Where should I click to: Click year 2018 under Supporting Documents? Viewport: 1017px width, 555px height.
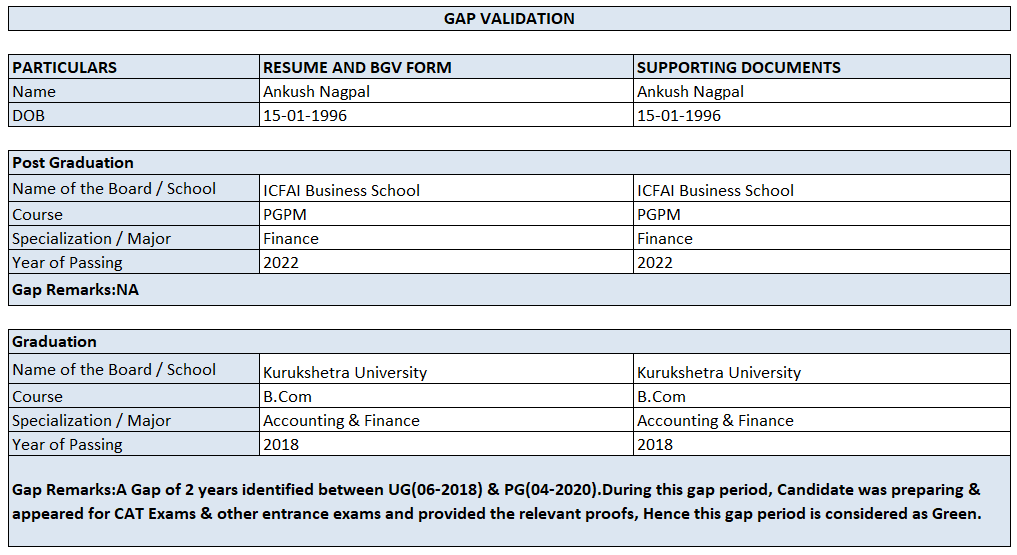(655, 444)
